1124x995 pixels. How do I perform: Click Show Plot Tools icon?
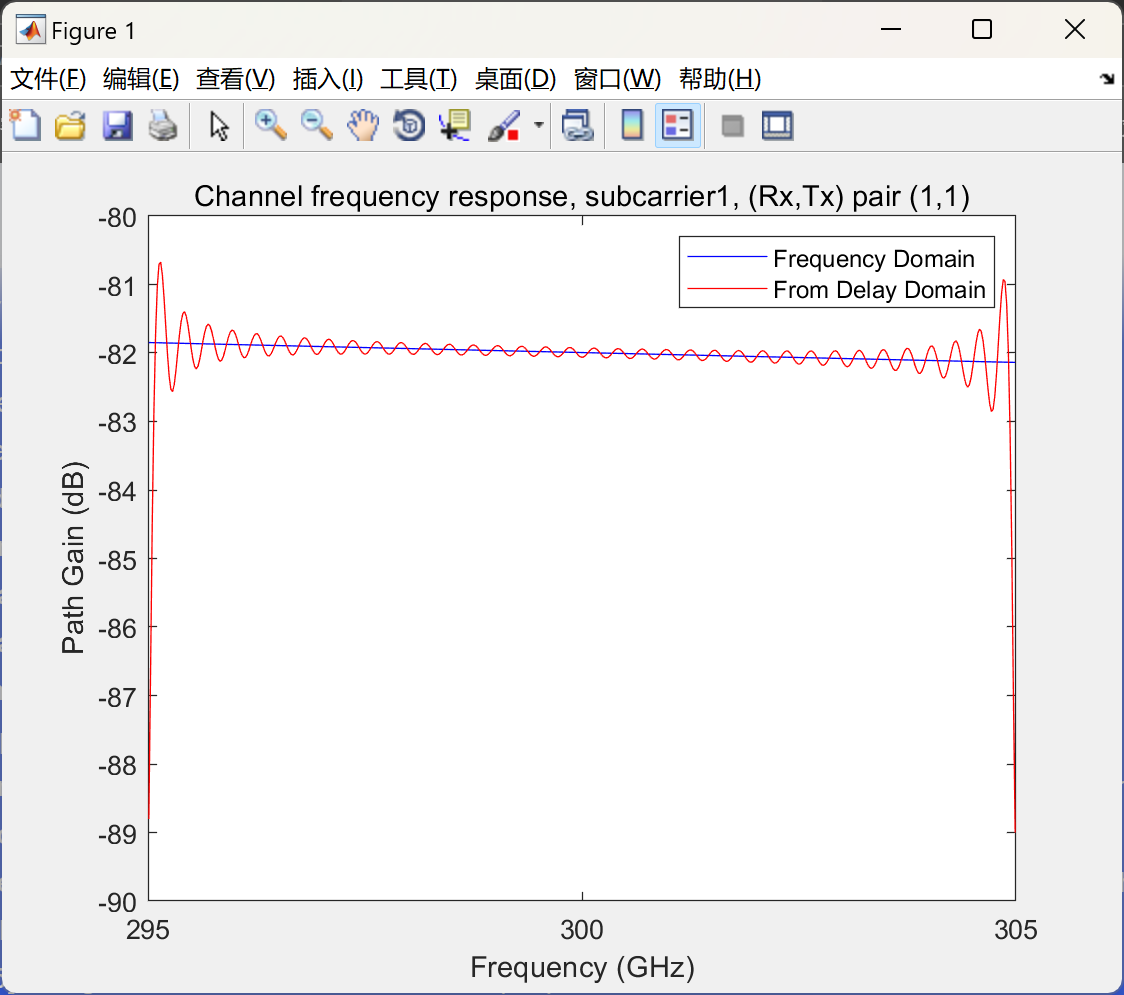(777, 125)
